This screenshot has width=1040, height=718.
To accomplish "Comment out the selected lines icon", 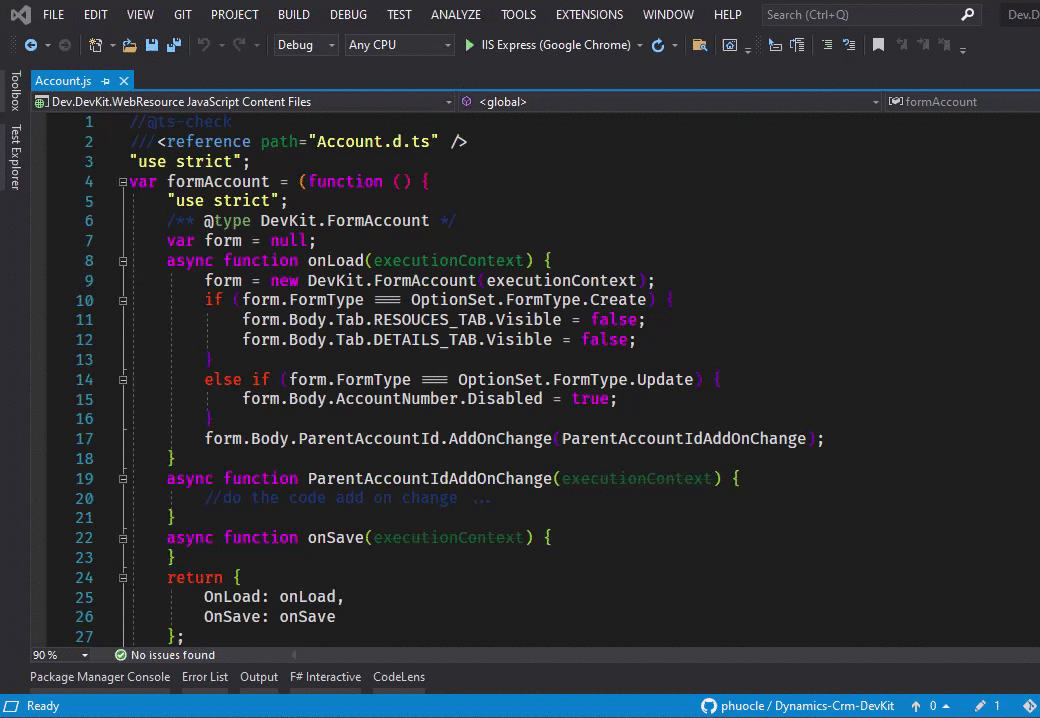I will click(x=827, y=45).
